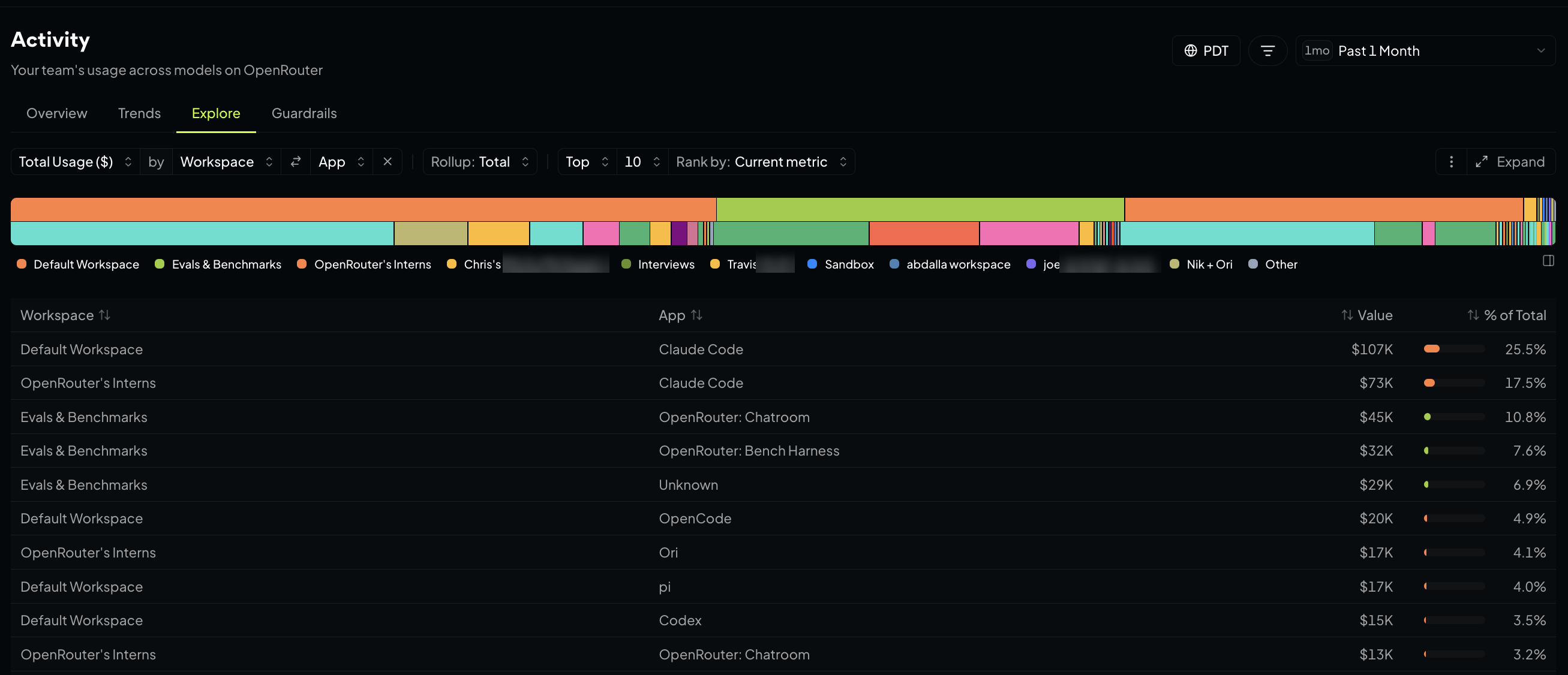Click the $13K value cell
Viewport: 1568px width, 675px height.
coord(1375,655)
